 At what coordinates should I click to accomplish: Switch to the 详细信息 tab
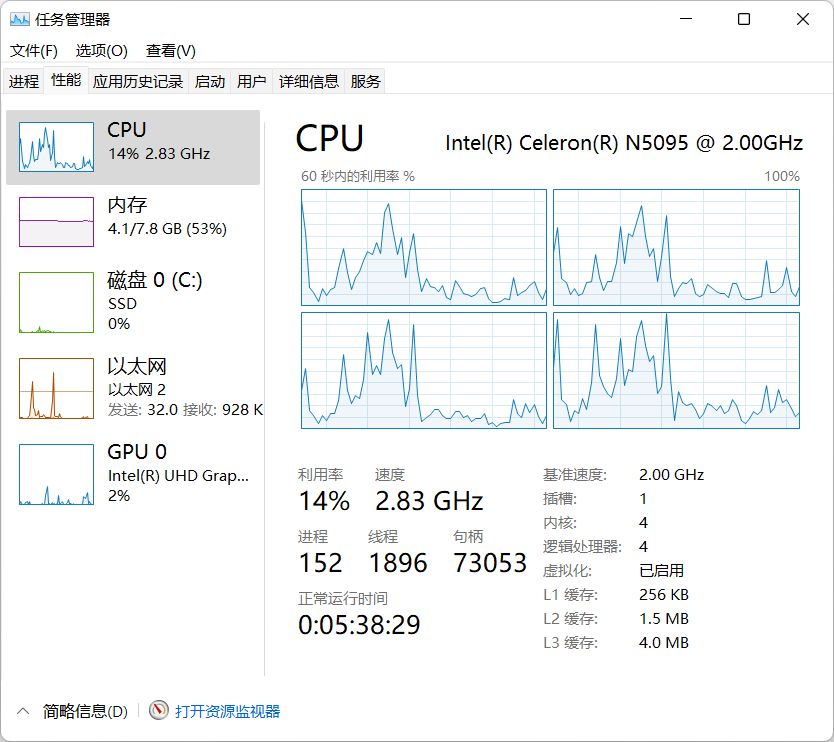tap(306, 81)
